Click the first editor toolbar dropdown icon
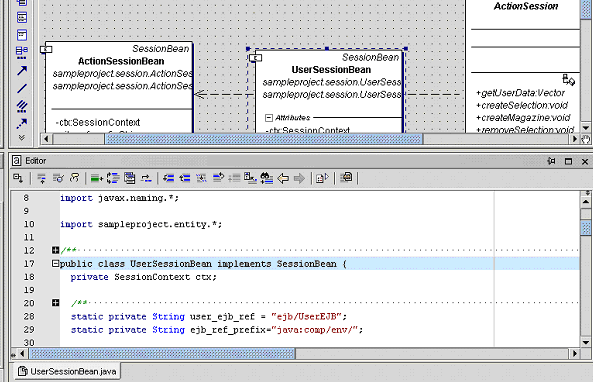593x382 pixels. tap(18, 178)
